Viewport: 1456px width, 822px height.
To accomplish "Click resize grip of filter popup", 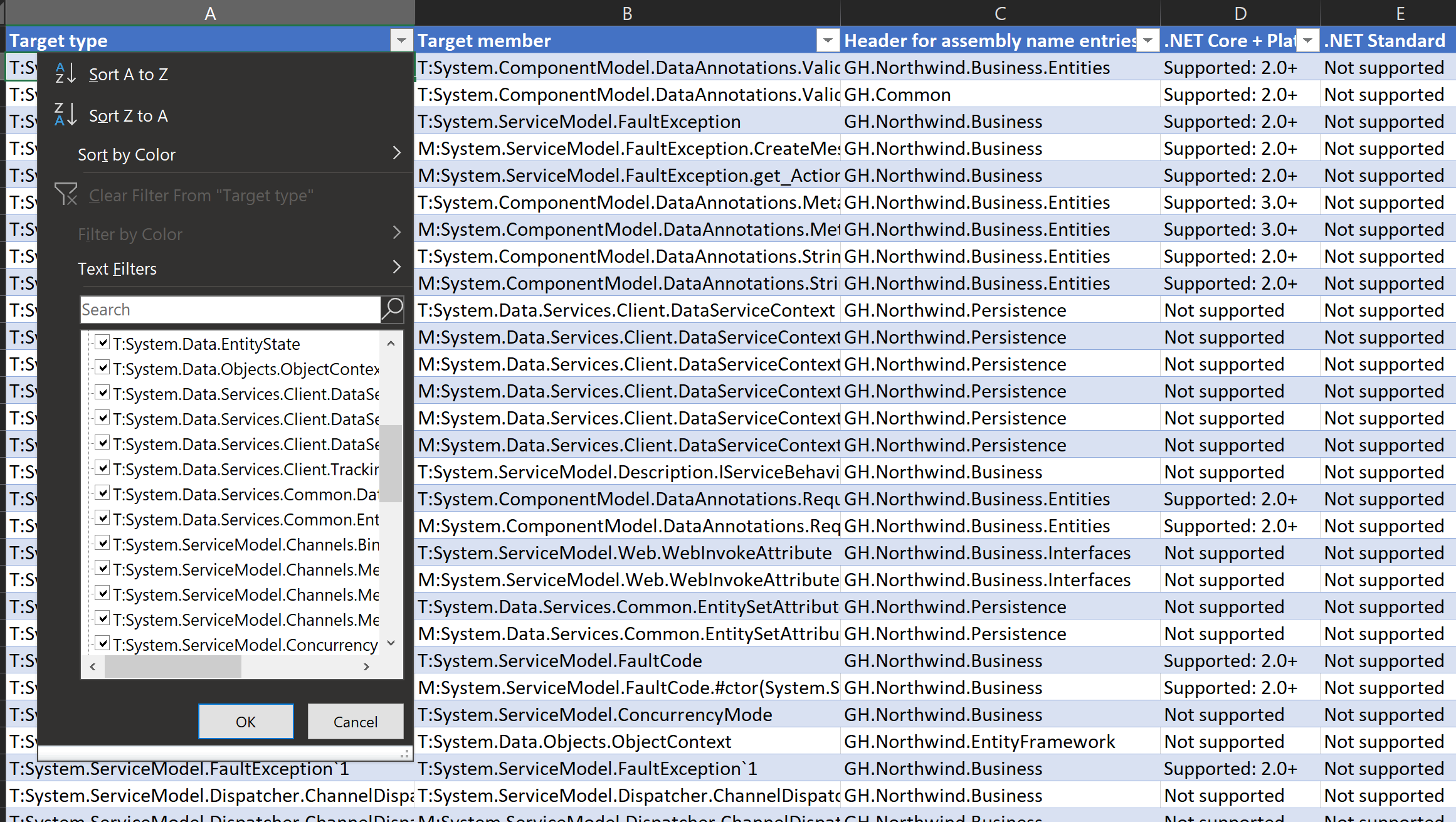I will click(405, 754).
